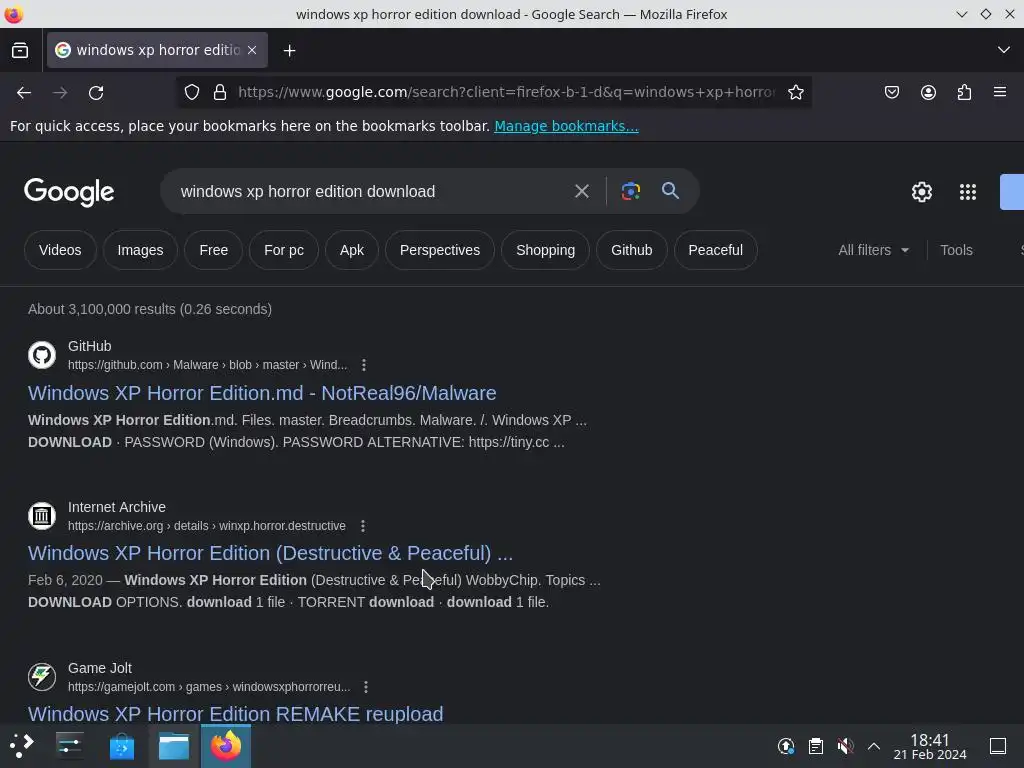Apply the Free filter chip
The image size is (1024, 768).
[x=214, y=250]
